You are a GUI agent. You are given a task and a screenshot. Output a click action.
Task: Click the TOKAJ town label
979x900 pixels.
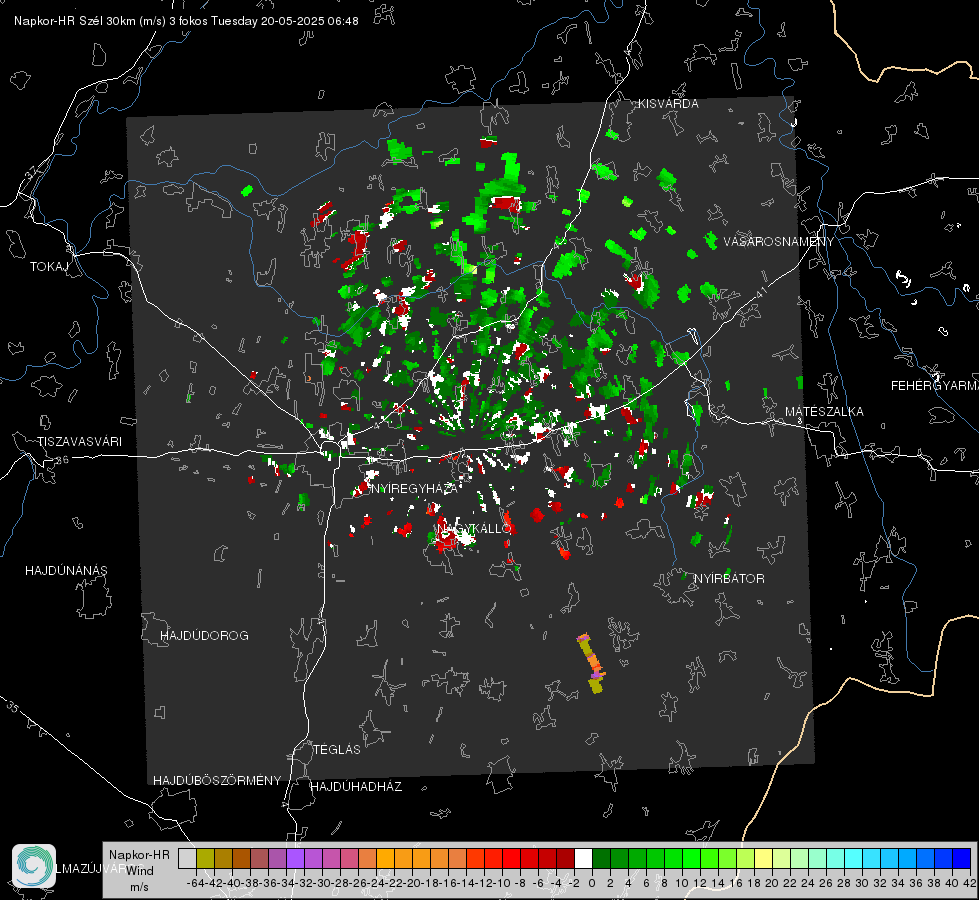pyautogui.click(x=49, y=267)
